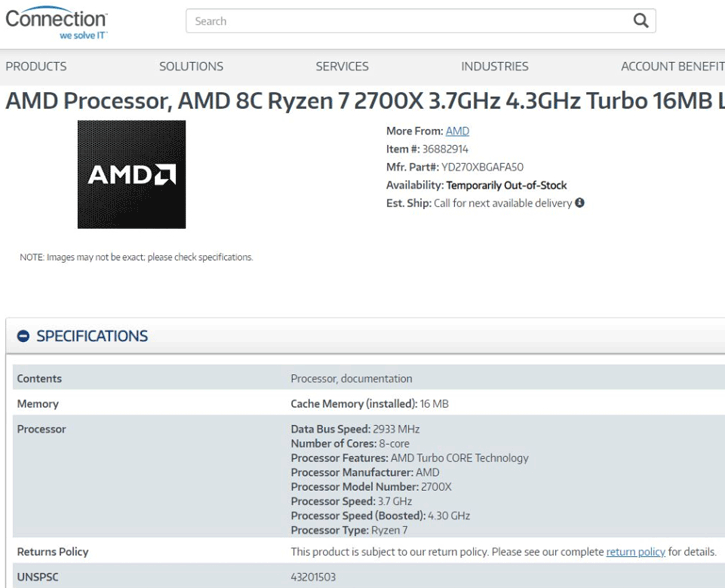Click the Contents row label
This screenshot has height=588, width=725.
pyautogui.click(x=39, y=379)
